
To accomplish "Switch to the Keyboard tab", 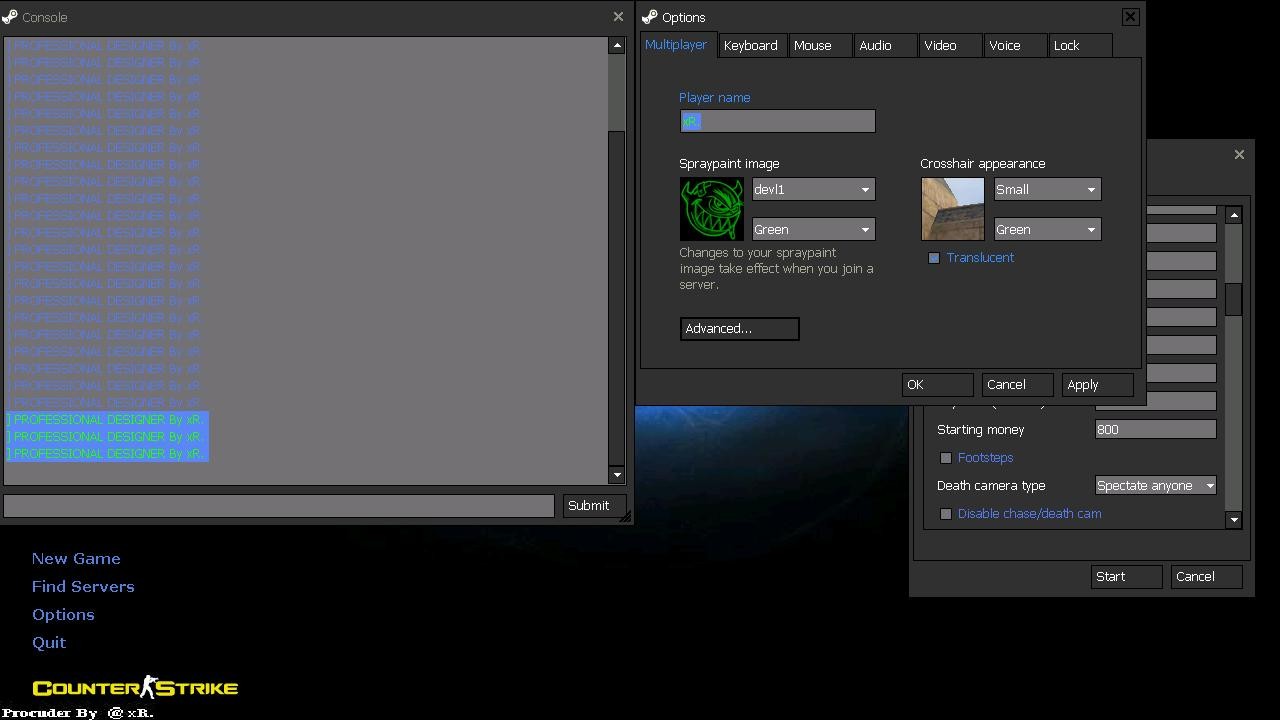I will (x=750, y=45).
